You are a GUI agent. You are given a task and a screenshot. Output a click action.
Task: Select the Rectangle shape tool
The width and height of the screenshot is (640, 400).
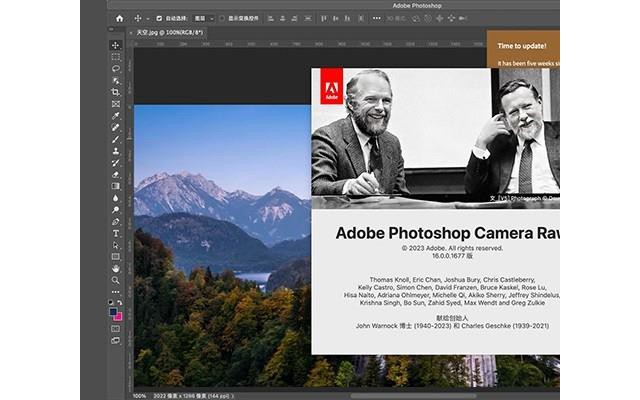tap(116, 257)
